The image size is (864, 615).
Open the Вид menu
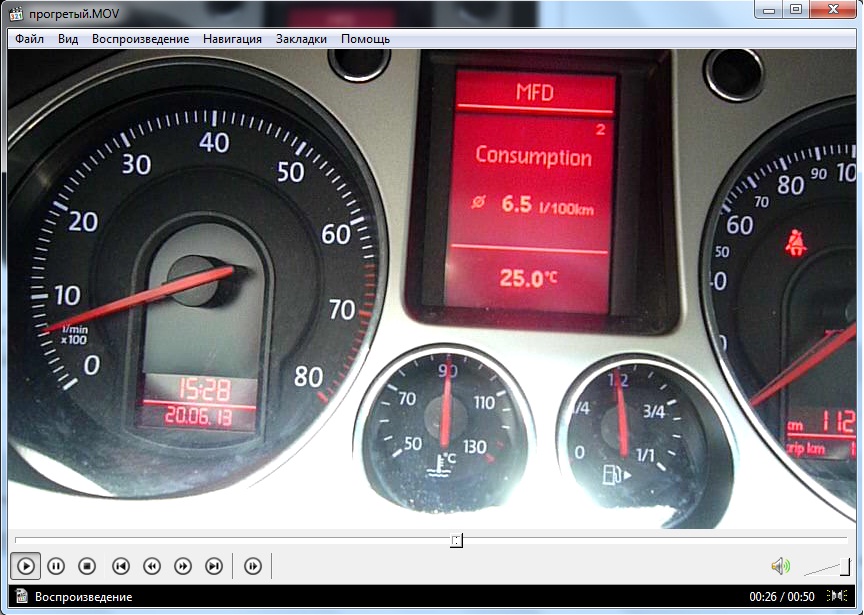coord(68,39)
